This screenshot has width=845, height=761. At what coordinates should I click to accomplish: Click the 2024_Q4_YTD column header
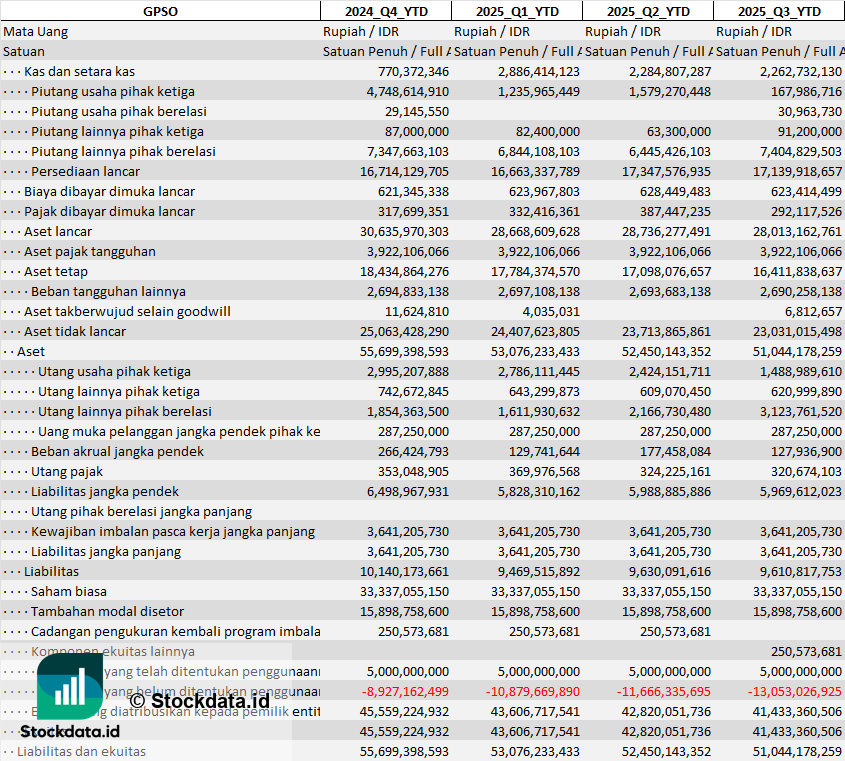(385, 11)
